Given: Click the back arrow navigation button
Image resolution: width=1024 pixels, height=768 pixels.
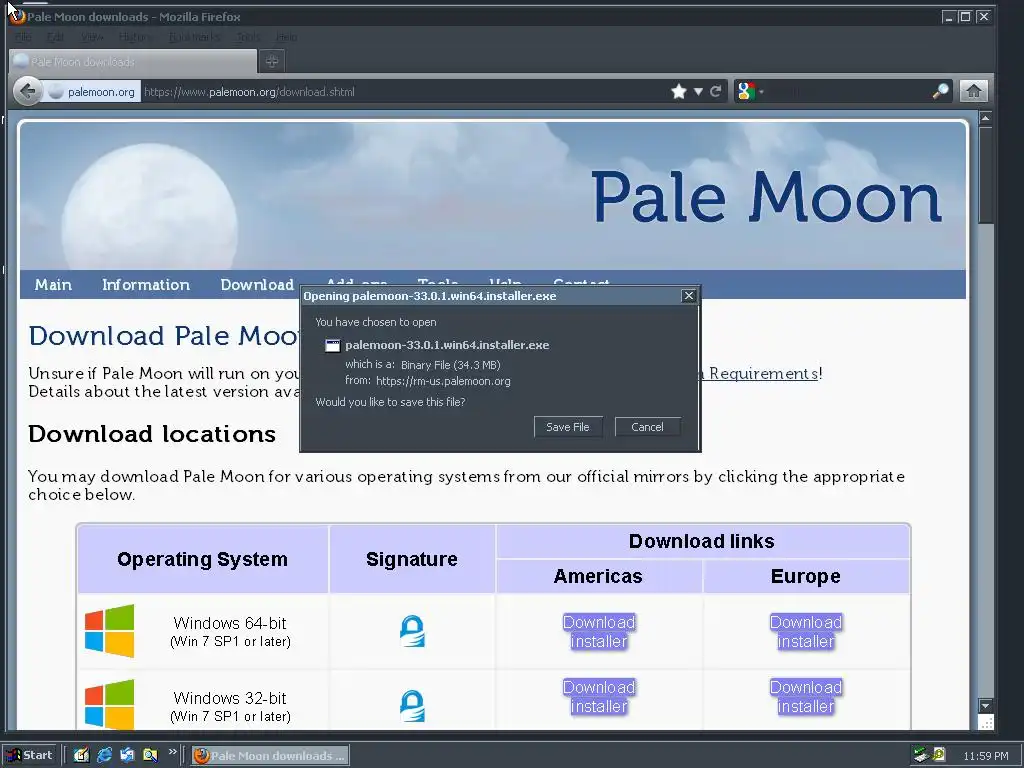Looking at the screenshot, I should click(27, 91).
